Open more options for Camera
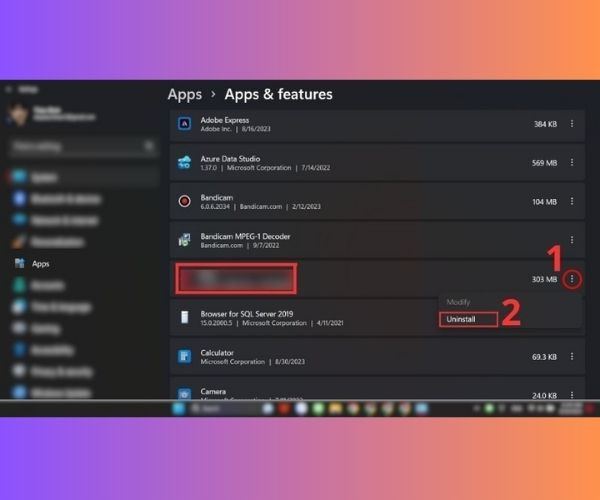Screen dimensions: 600x500 click(x=572, y=394)
